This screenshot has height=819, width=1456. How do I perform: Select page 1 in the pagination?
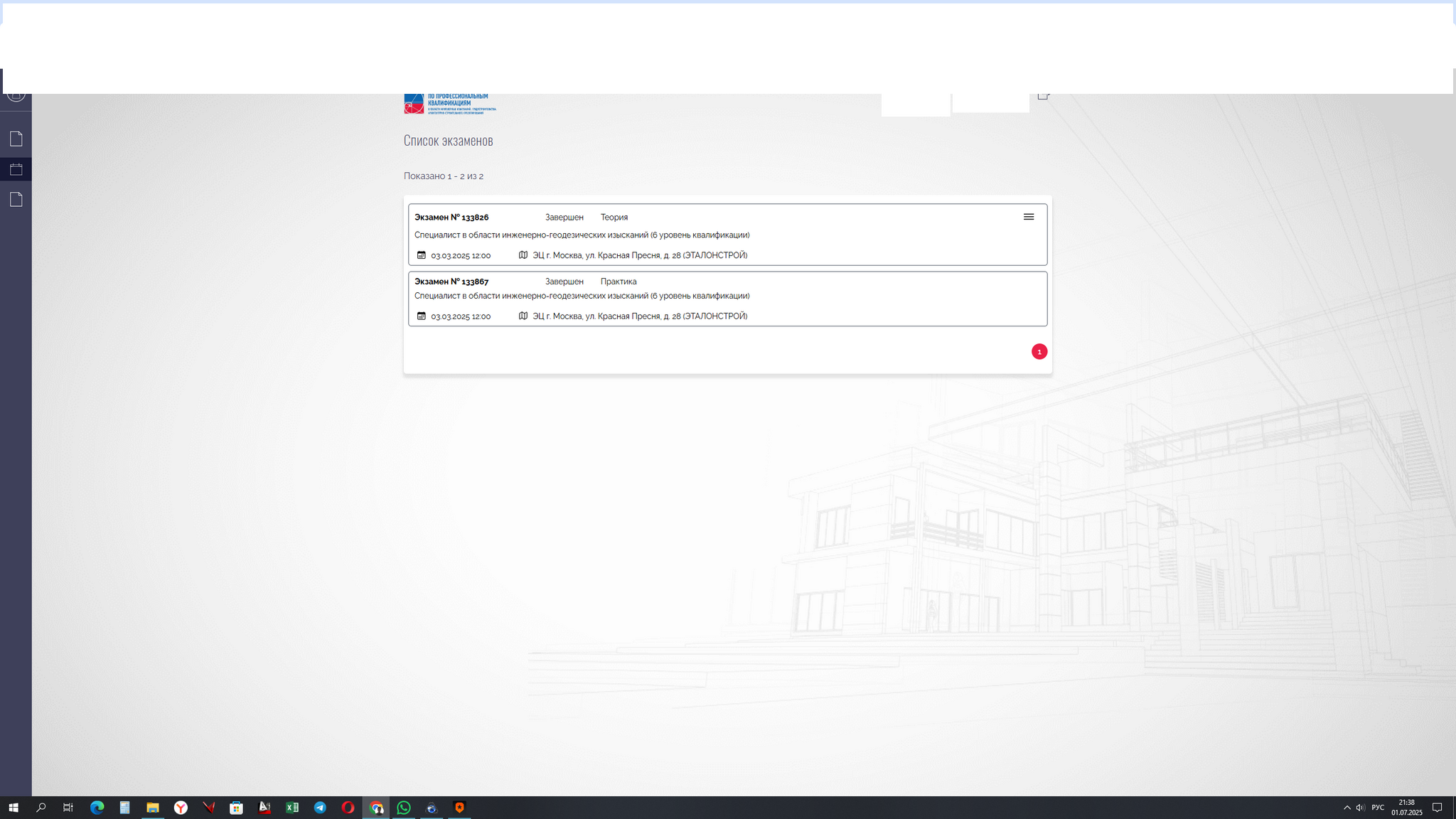point(1039,352)
